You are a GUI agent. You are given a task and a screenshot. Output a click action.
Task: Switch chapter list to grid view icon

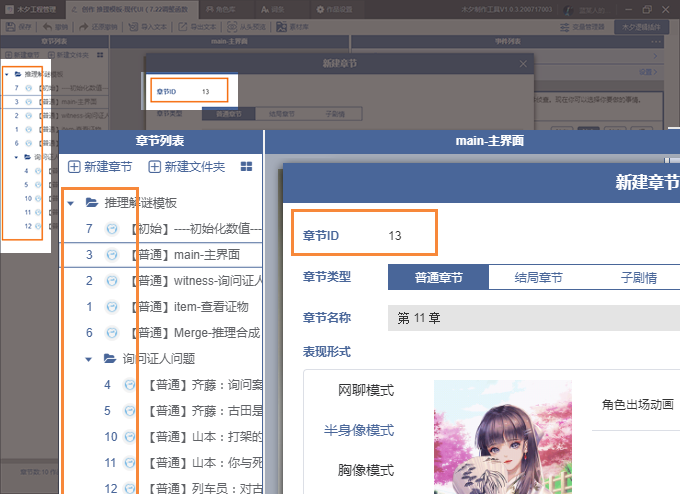[x=246, y=167]
